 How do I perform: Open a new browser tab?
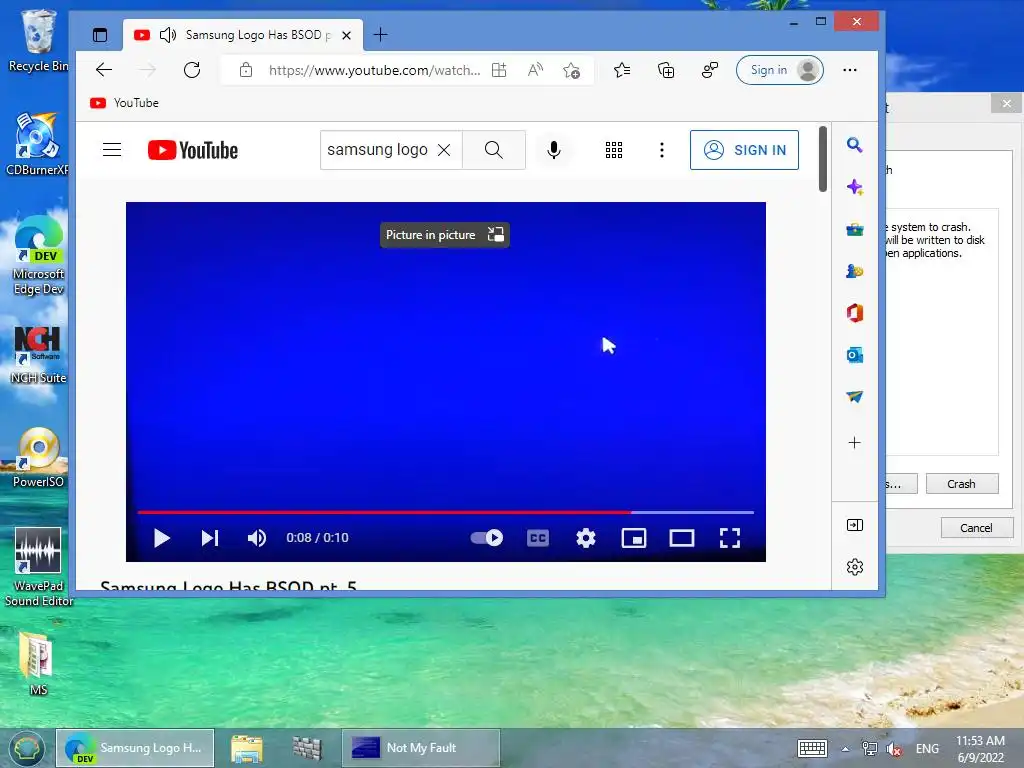[x=381, y=35]
